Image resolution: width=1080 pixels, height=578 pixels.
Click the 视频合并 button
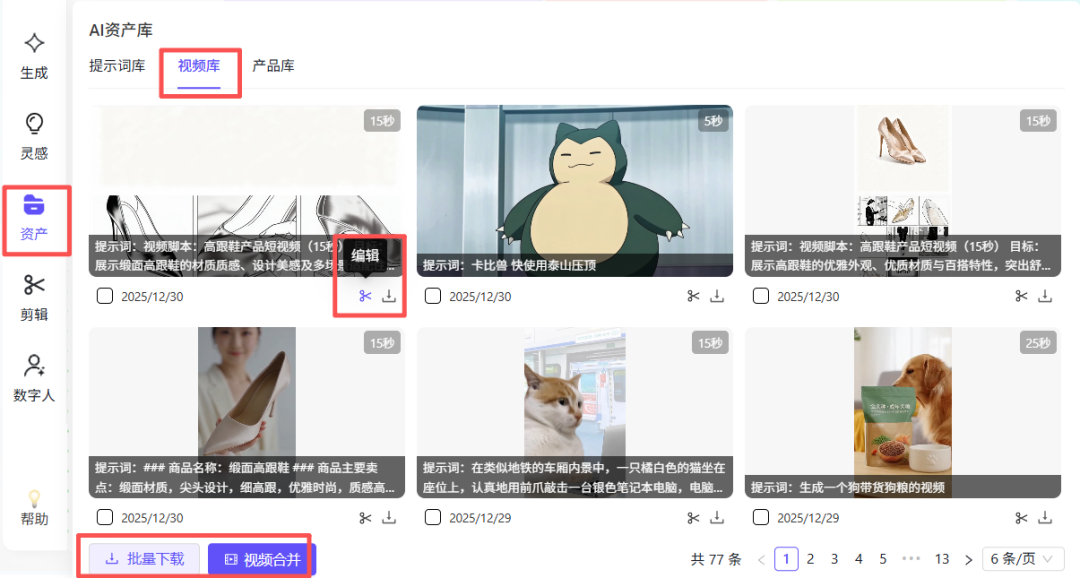click(x=262, y=559)
